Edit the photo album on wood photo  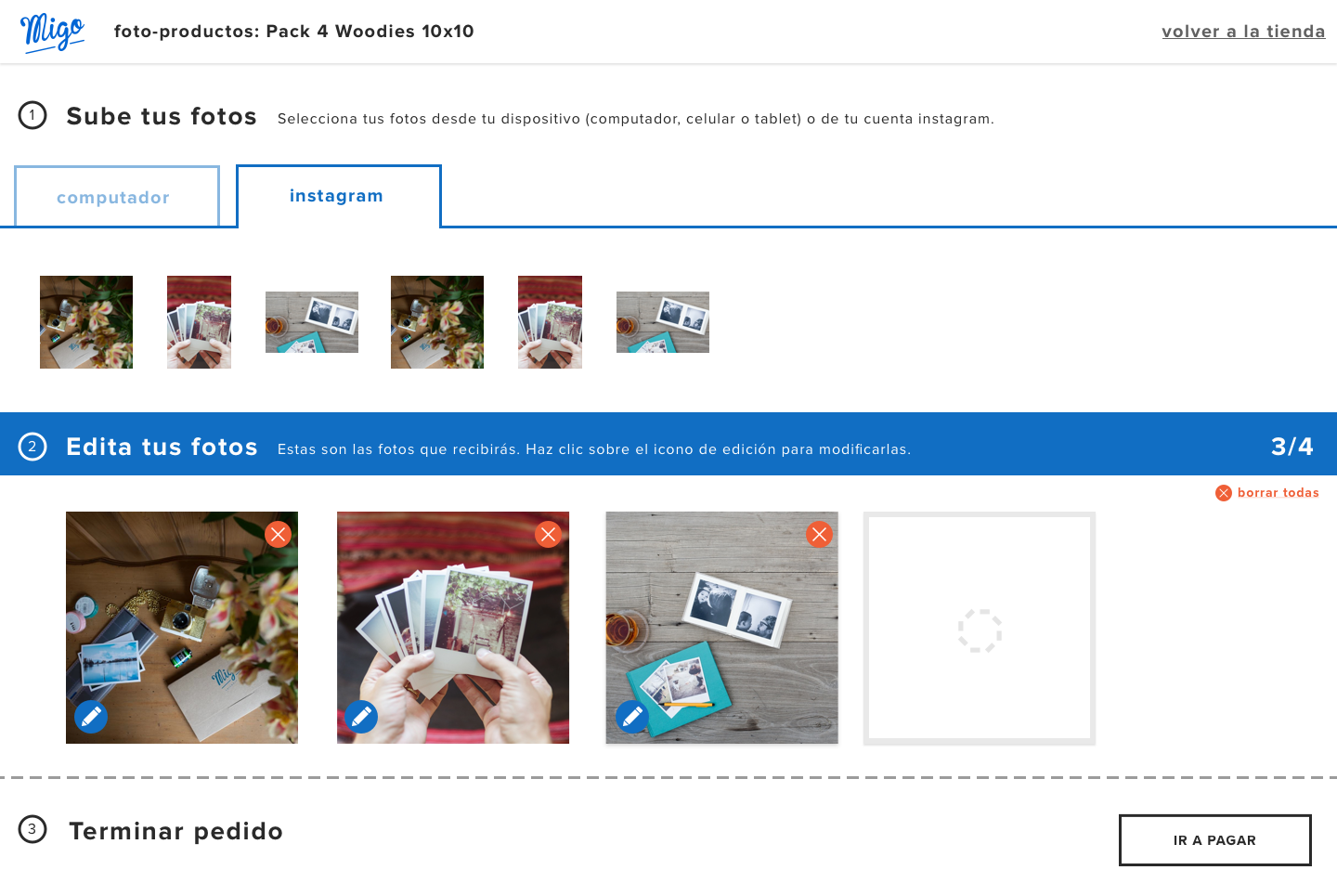click(632, 717)
